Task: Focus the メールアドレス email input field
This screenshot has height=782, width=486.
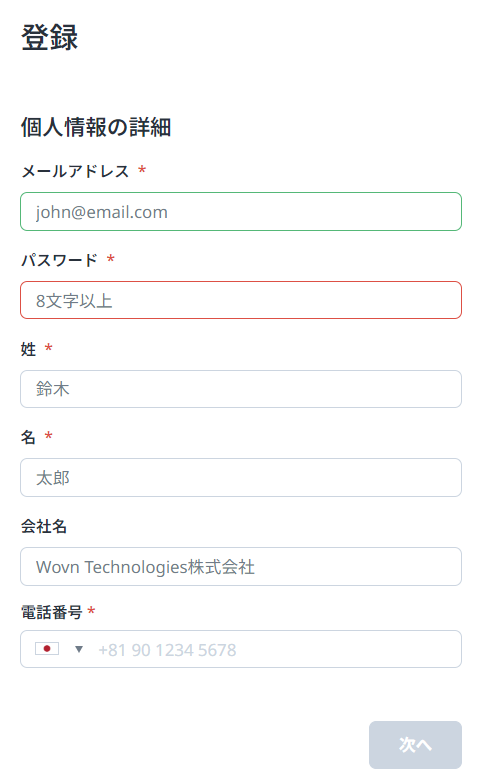Action: click(241, 211)
